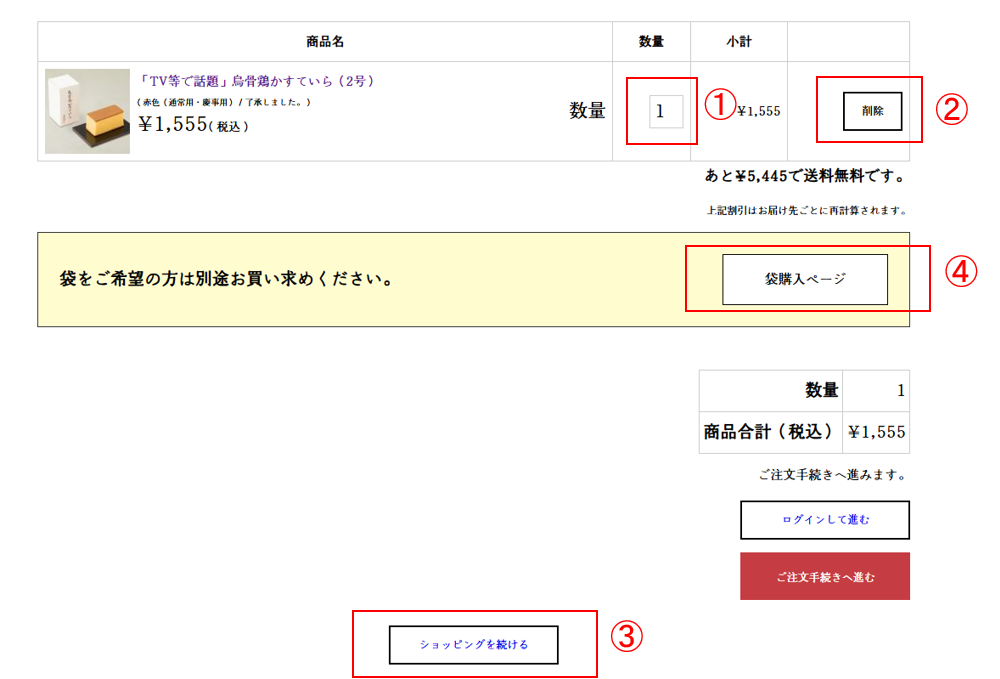Click the ¥1,555 subtotal in product row

point(758,111)
